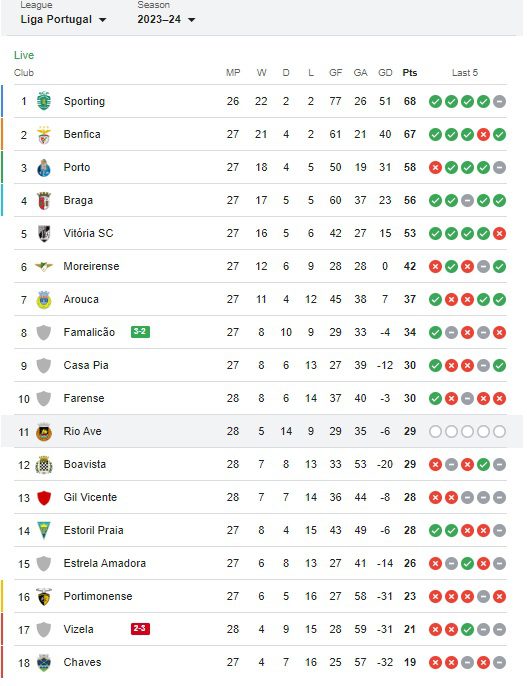Click the Rio Ave club crest

click(x=44, y=432)
